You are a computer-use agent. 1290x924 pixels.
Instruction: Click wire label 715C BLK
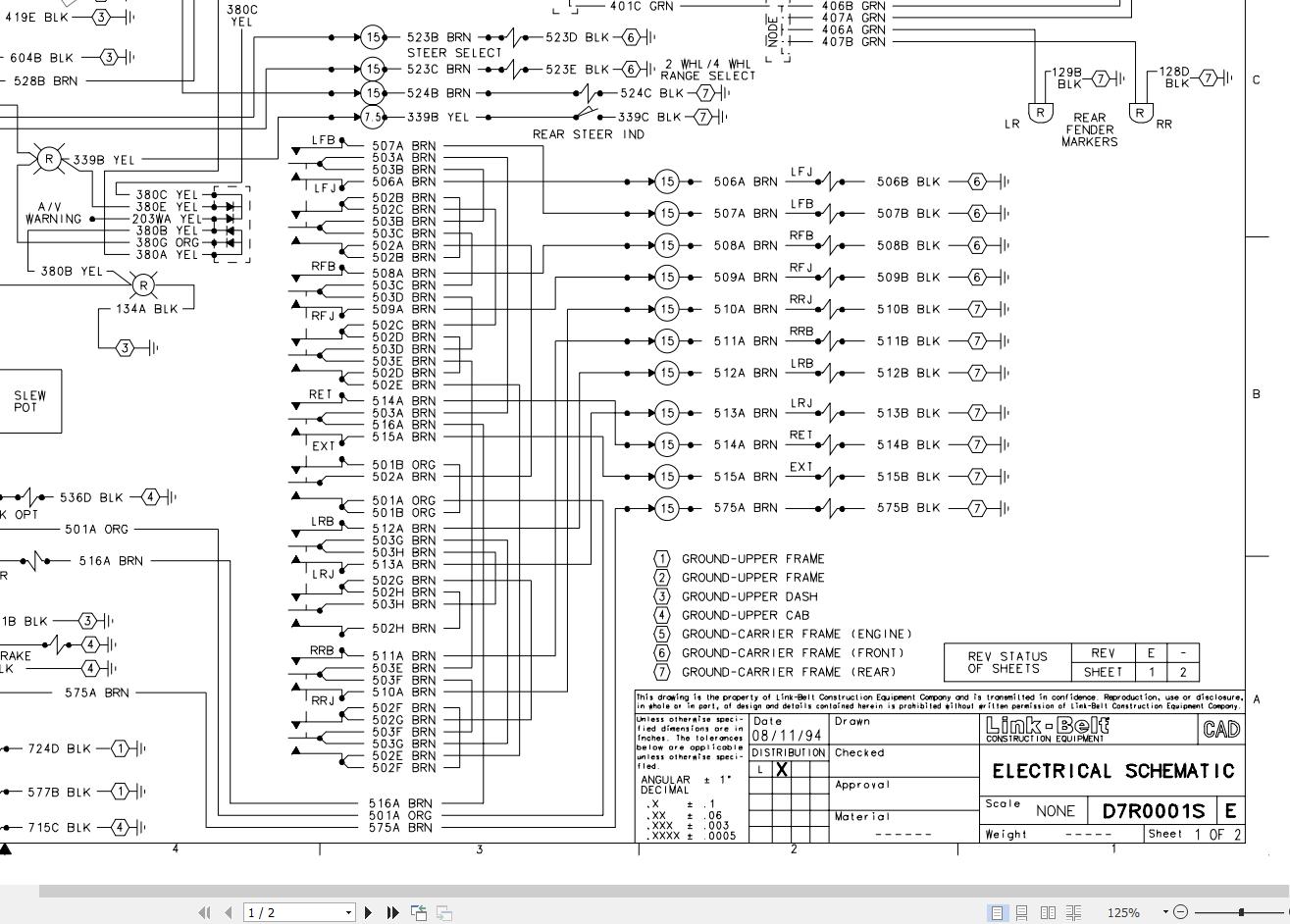(x=59, y=827)
